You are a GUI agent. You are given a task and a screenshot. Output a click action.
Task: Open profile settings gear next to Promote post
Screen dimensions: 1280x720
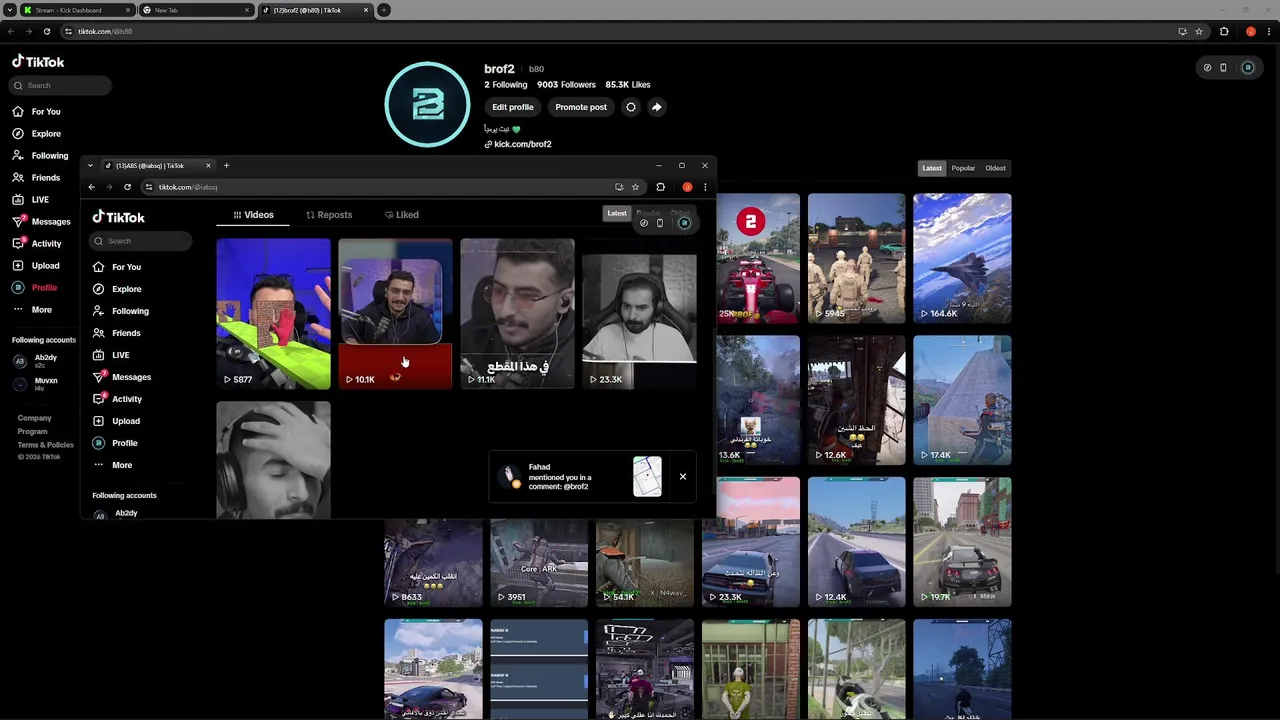pyautogui.click(x=630, y=107)
